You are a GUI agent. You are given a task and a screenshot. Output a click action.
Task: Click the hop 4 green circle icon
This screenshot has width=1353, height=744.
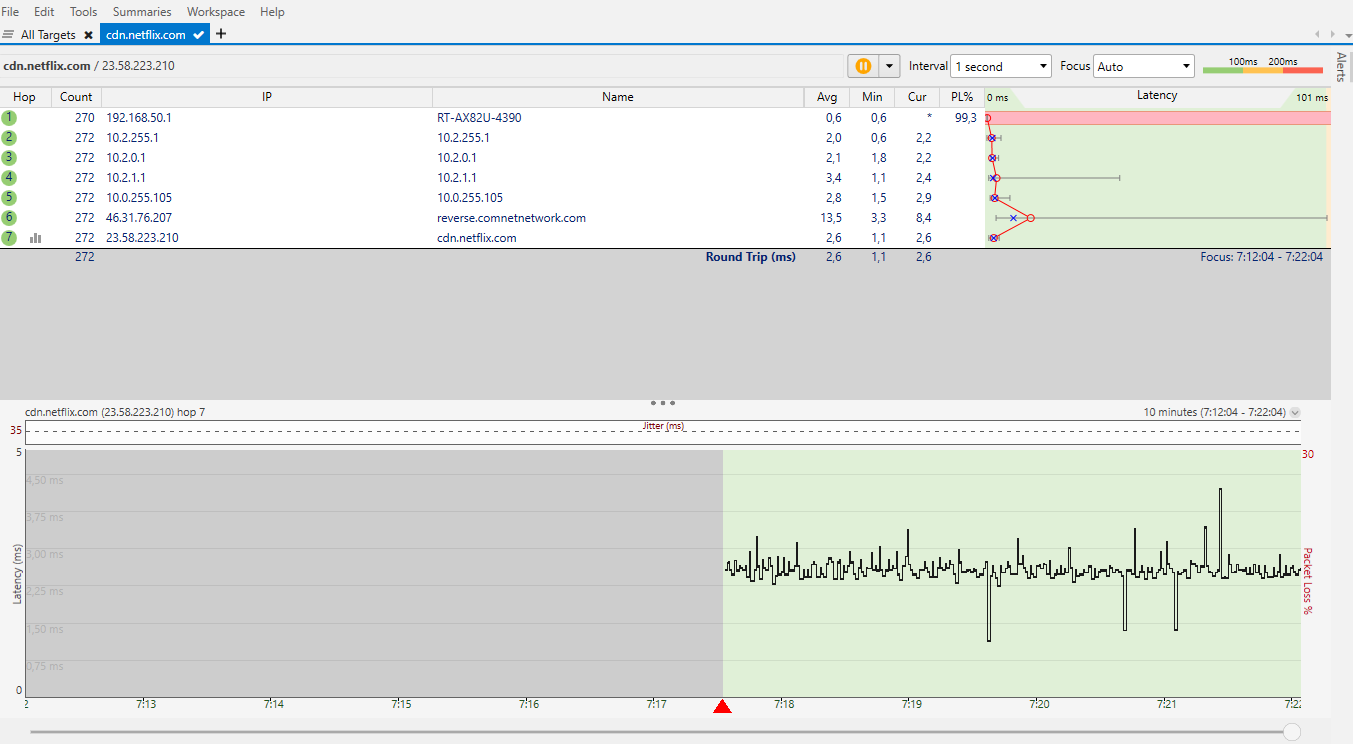(x=10, y=178)
